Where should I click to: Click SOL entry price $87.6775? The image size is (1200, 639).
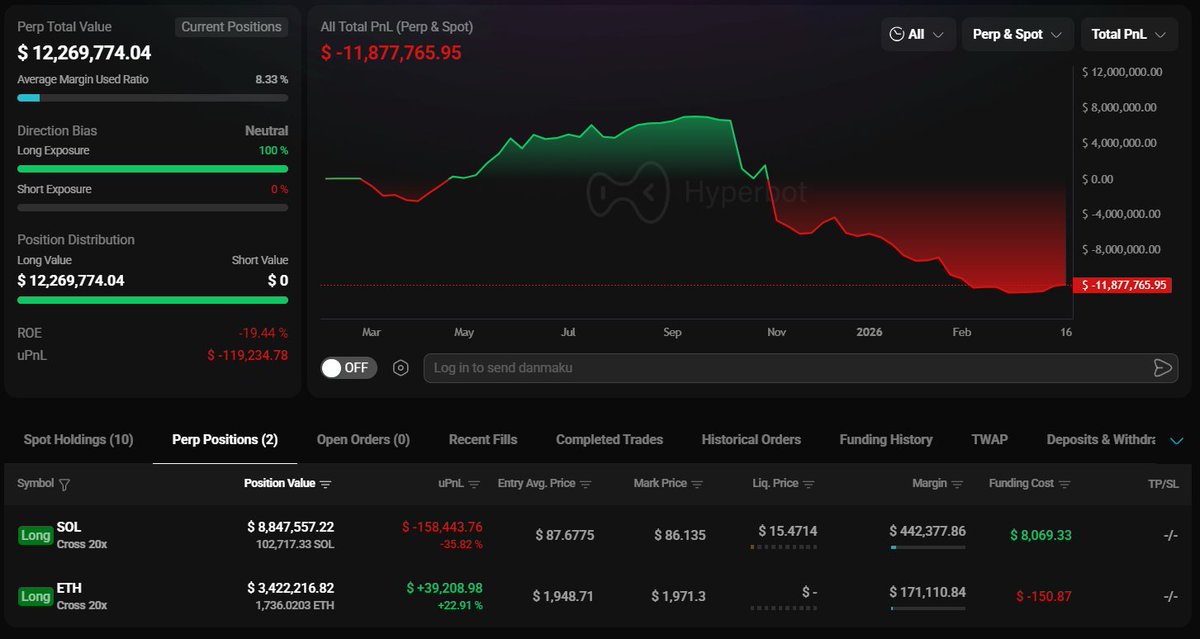[563, 535]
